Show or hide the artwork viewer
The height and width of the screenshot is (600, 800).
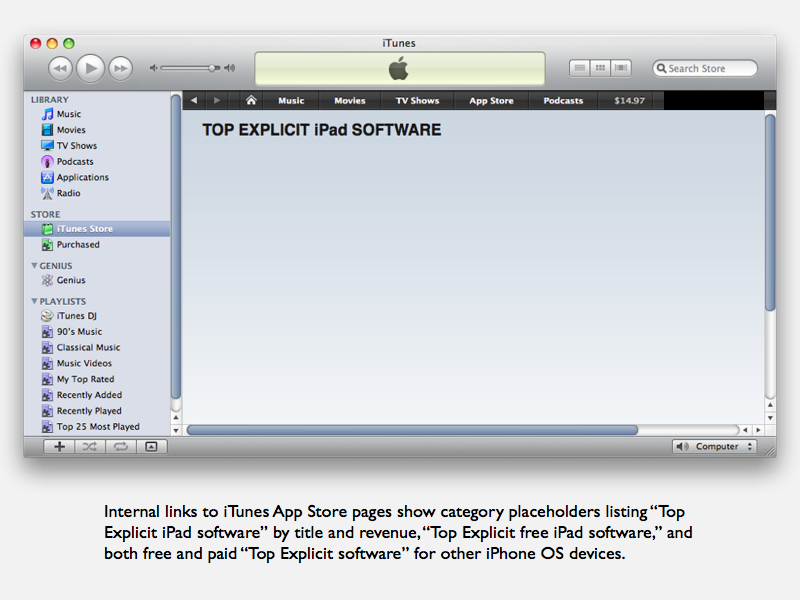(152, 446)
